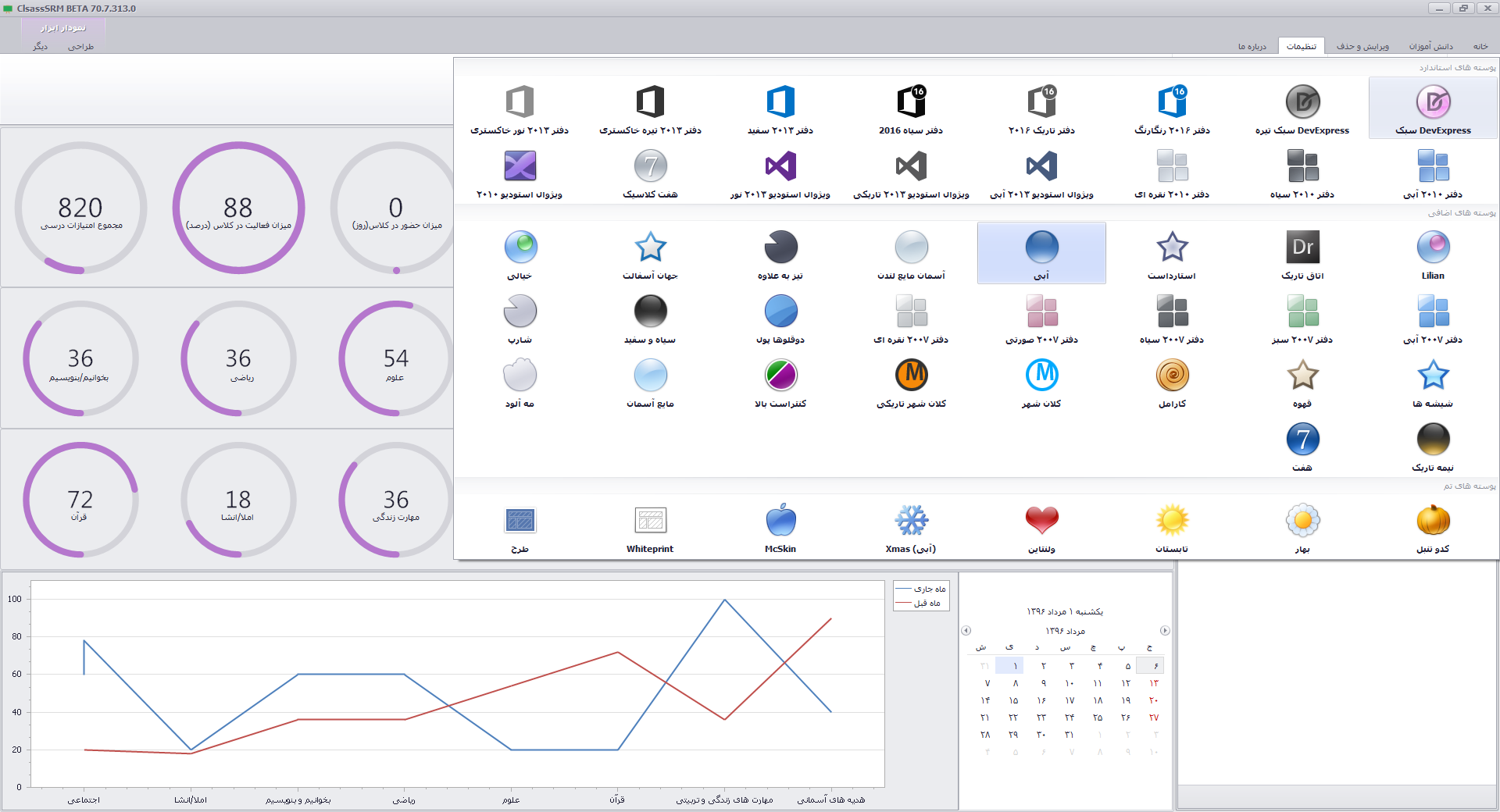1500x812 pixels.
Task: Open the درباره ما tab
Action: pos(1252,46)
